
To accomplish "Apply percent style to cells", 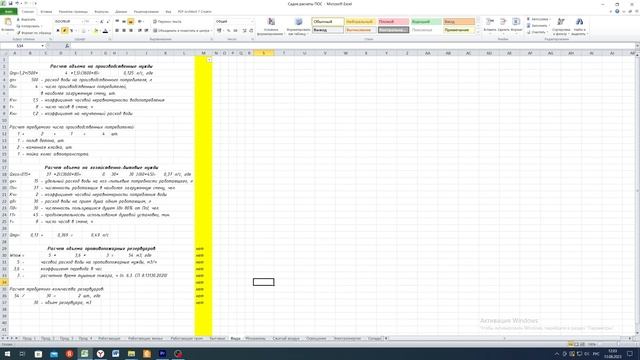I will tap(229, 31).
